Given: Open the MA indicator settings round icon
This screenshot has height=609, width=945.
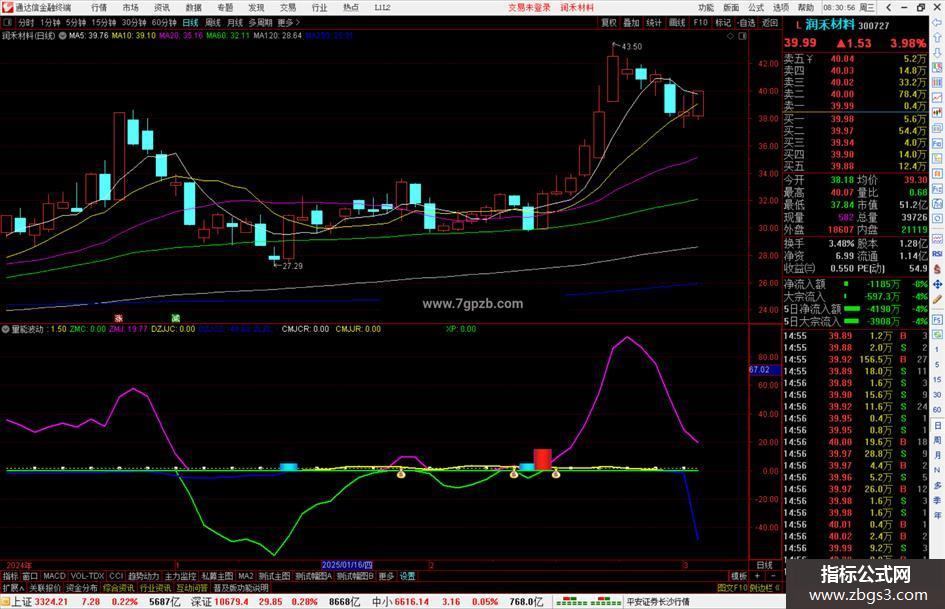Looking at the screenshot, I should 62,36.
